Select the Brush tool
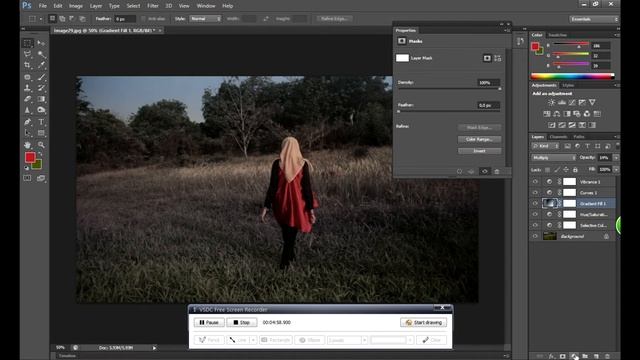This screenshot has width=640, height=360. pos(41,77)
